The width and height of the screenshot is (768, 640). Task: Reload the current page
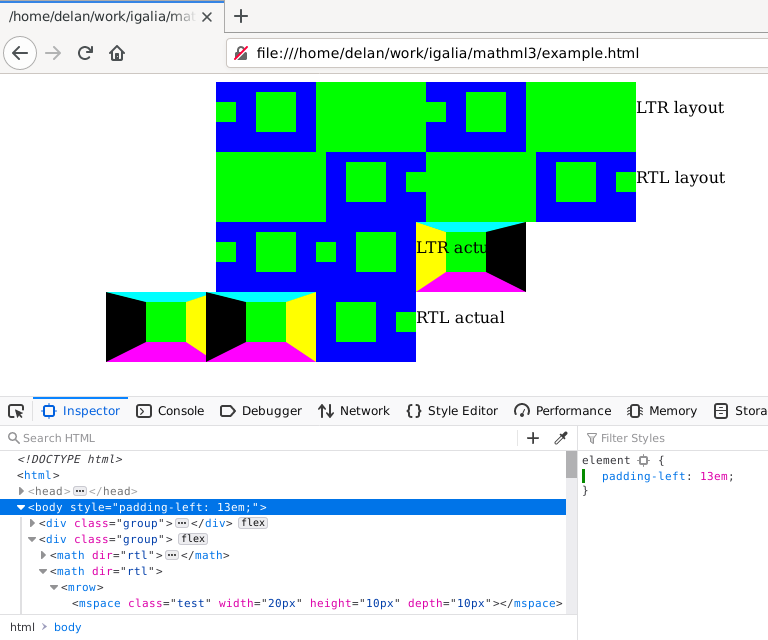(86, 53)
